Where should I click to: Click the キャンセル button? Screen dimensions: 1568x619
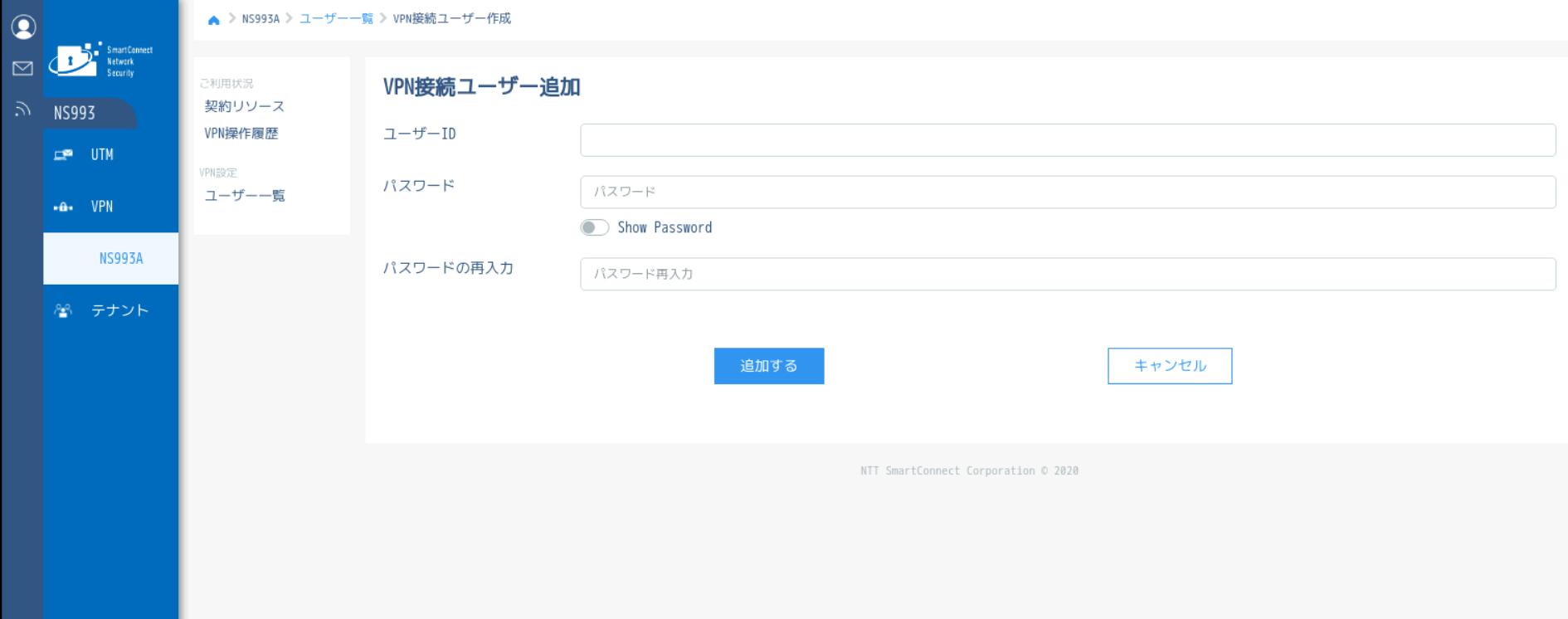(x=1170, y=366)
